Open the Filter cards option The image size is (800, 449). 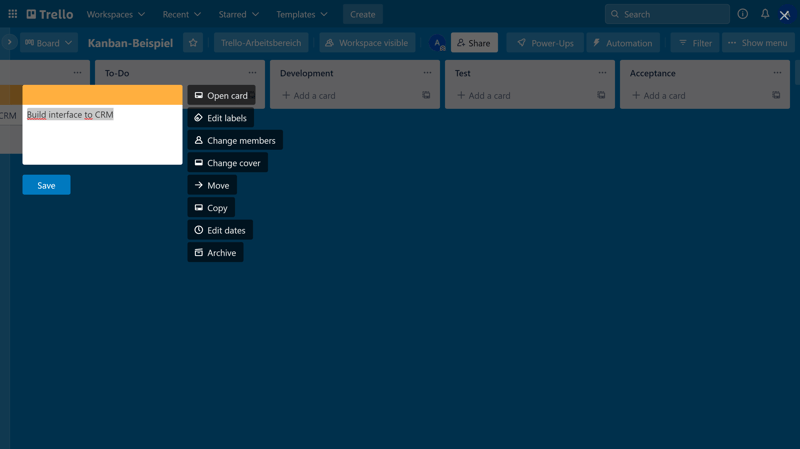click(x=695, y=43)
